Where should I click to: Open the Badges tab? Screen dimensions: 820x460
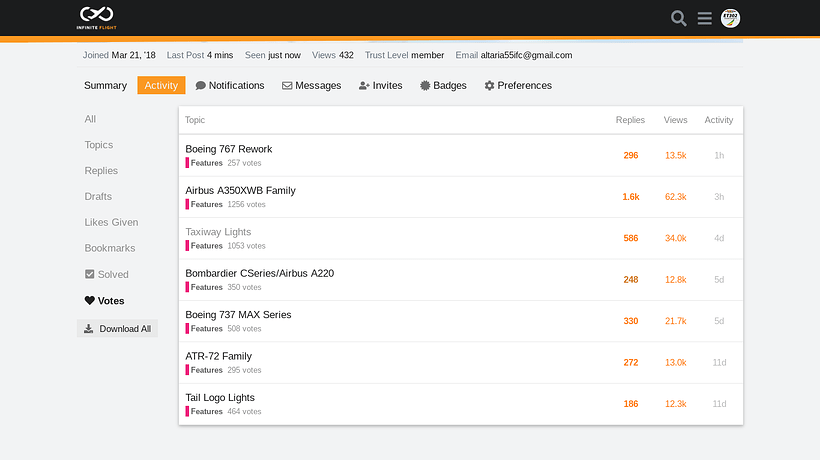443,85
